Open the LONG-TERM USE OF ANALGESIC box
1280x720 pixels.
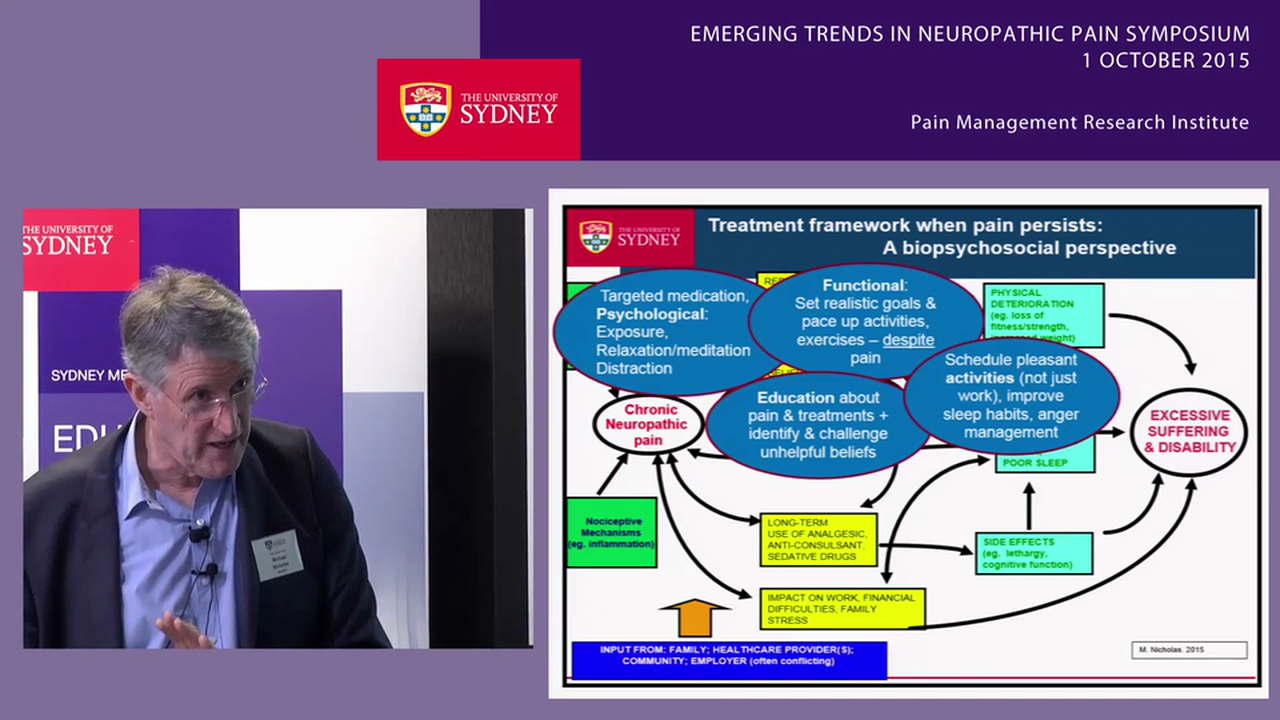[x=817, y=540]
